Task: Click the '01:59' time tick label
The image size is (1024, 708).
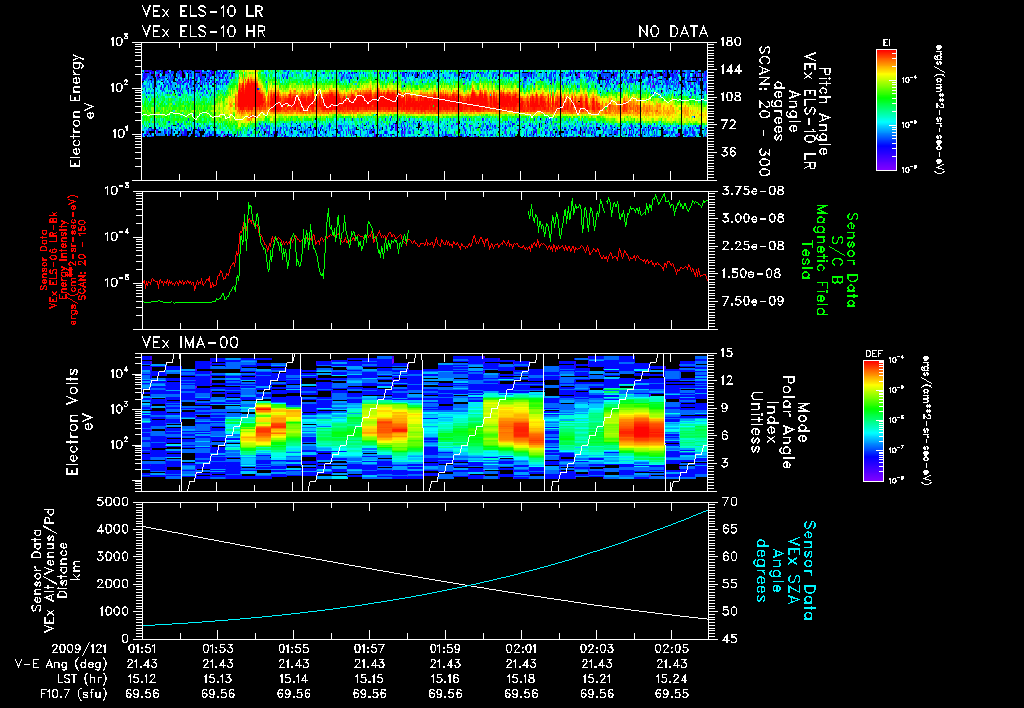Action: point(445,649)
